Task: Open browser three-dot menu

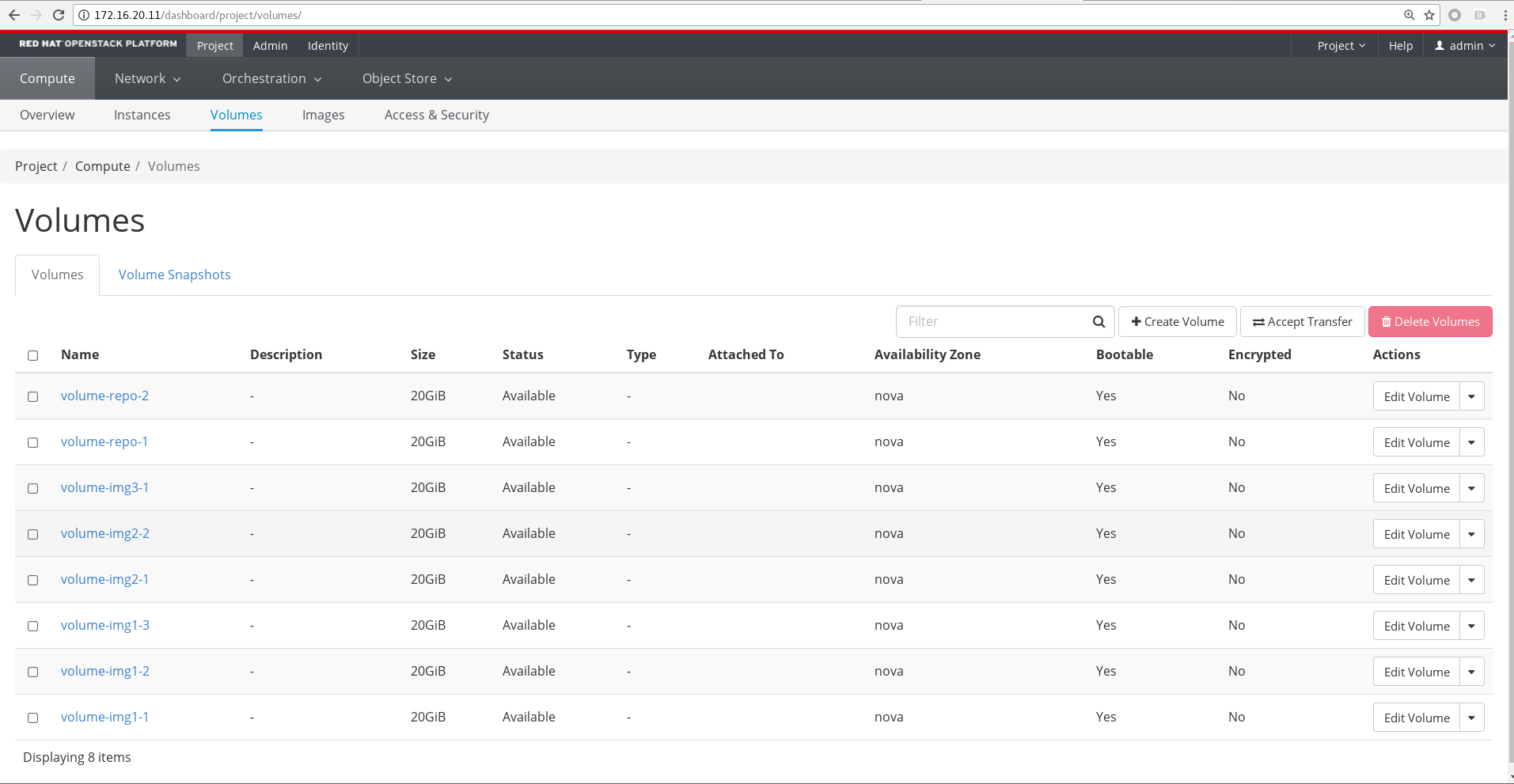Action: (x=1505, y=15)
